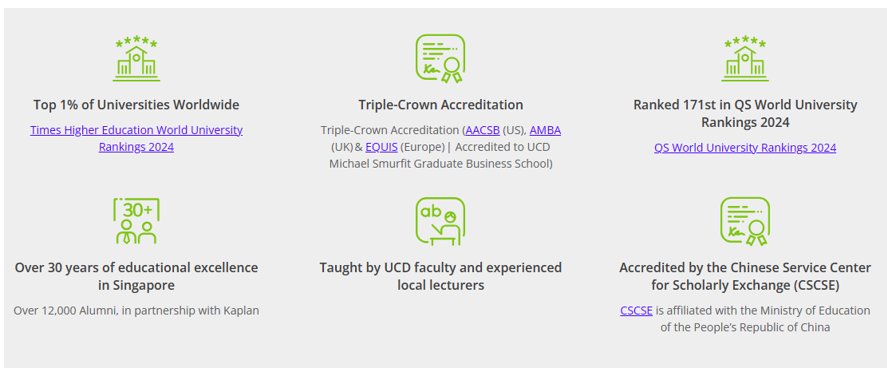Image resolution: width=887 pixels, height=369 pixels.
Task: Click the Ranked 171st in QS heading
Action: (x=745, y=114)
